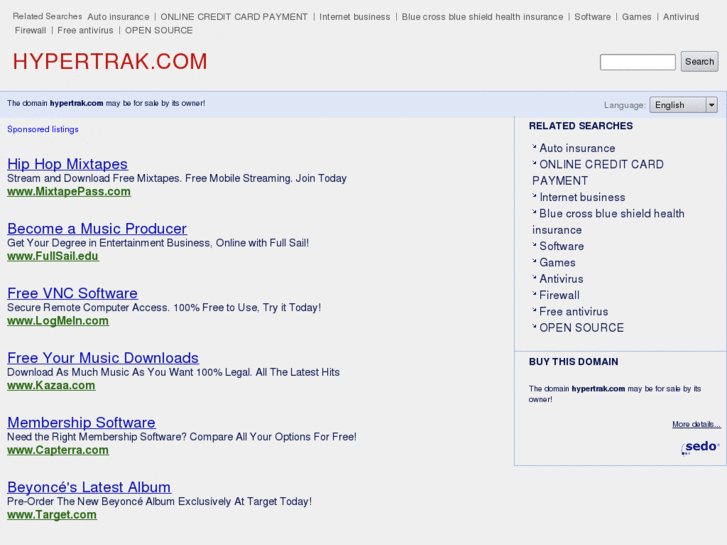
Task: Click the Free VNC Software description text
Action: point(164,308)
